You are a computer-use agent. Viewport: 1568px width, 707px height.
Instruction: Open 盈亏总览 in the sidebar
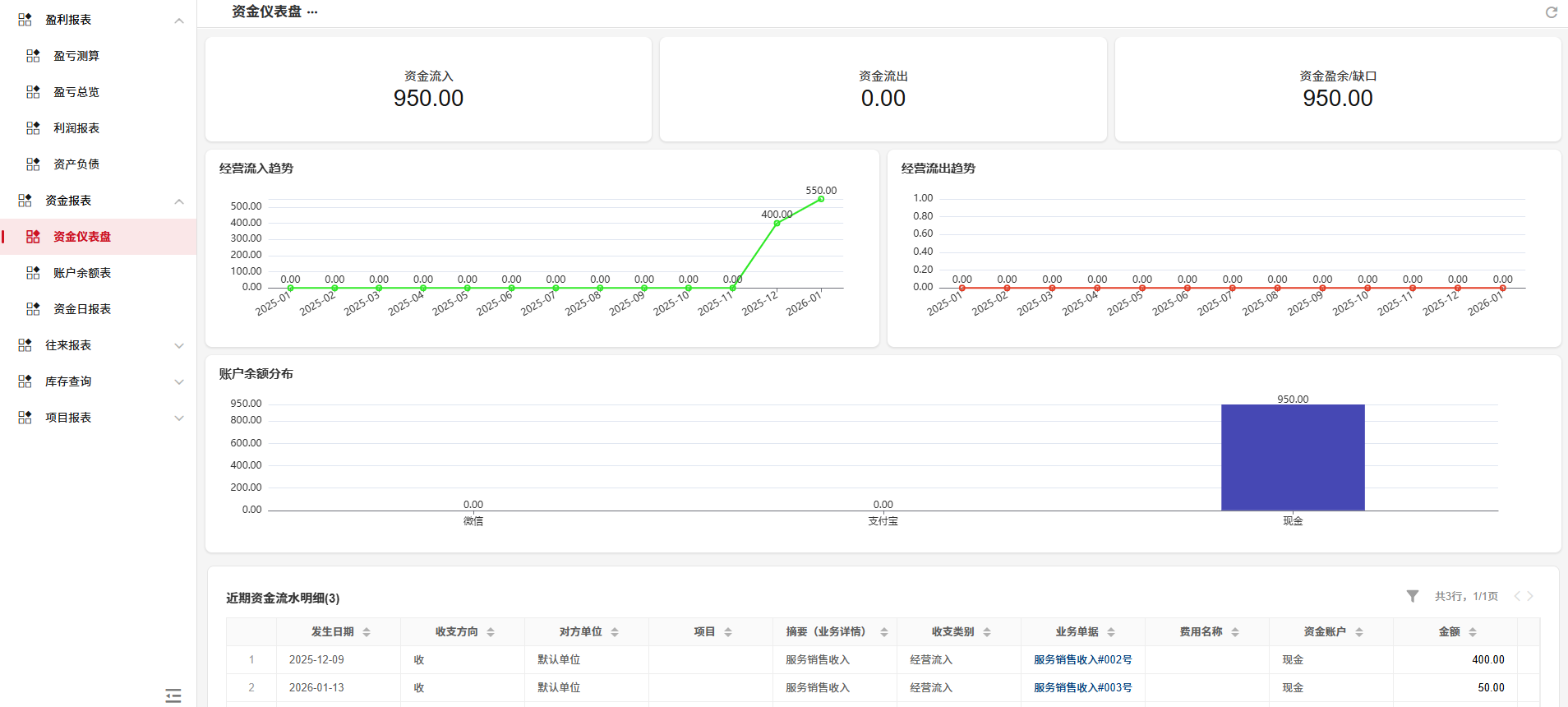(x=76, y=92)
